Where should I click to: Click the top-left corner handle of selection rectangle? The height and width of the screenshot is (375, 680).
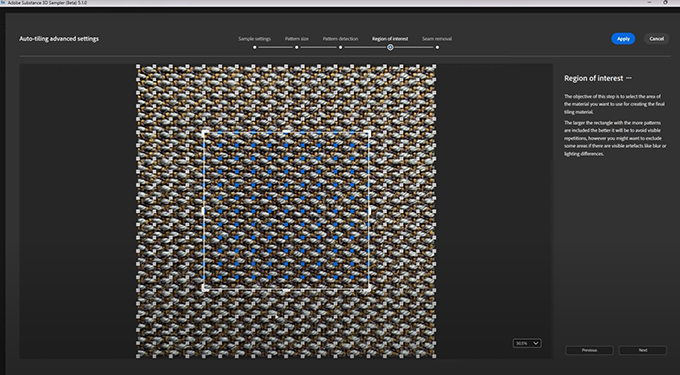tap(204, 132)
